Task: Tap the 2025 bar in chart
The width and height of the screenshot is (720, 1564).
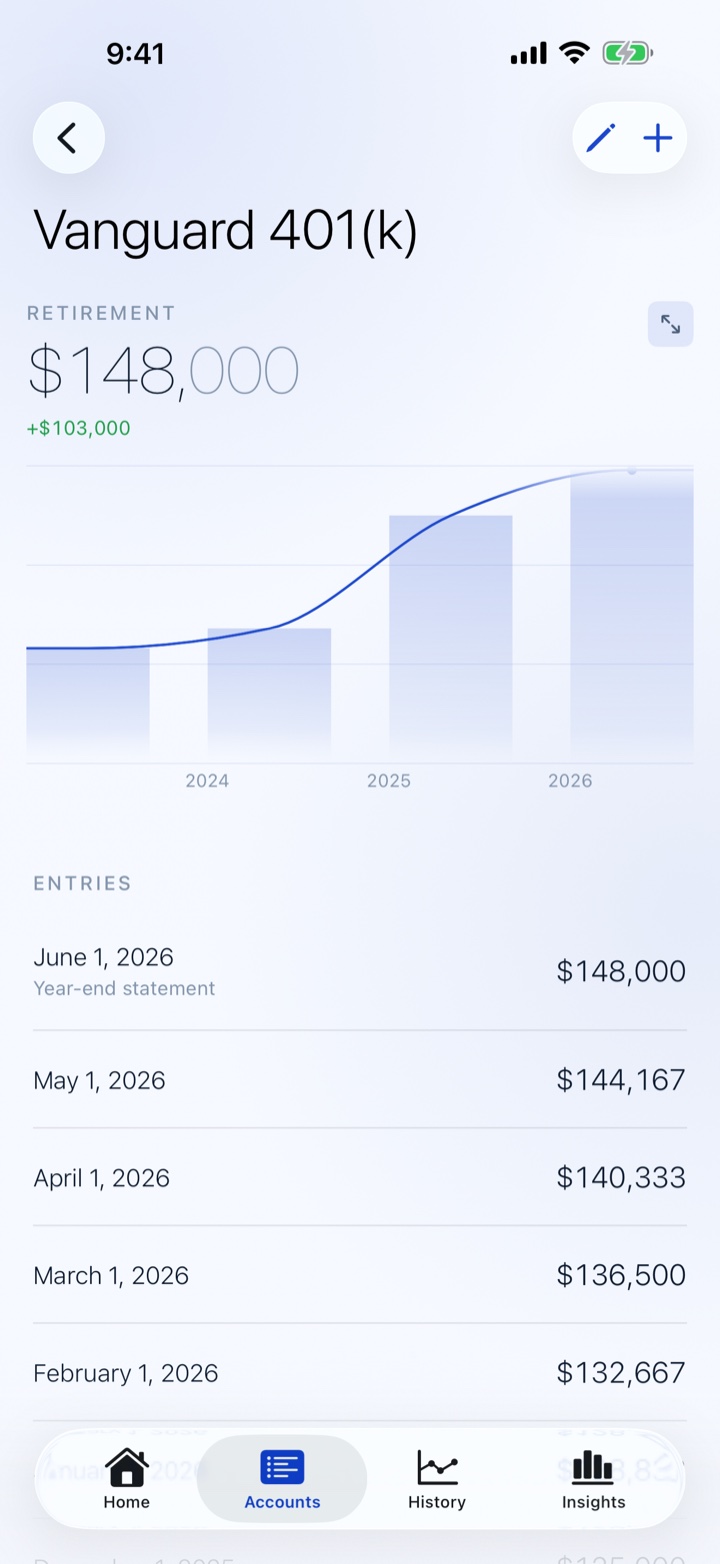Action: (450, 638)
